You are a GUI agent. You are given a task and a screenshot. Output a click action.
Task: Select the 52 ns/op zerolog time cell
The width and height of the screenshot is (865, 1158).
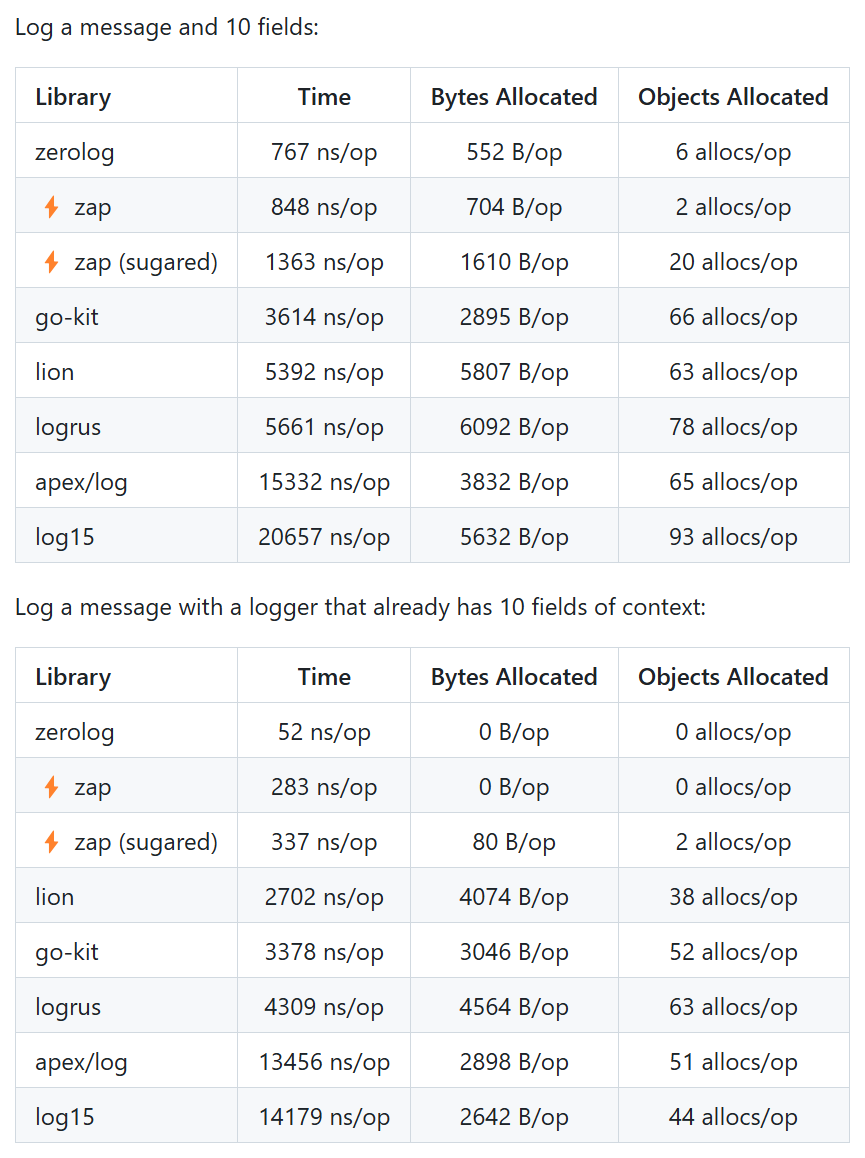[324, 732]
